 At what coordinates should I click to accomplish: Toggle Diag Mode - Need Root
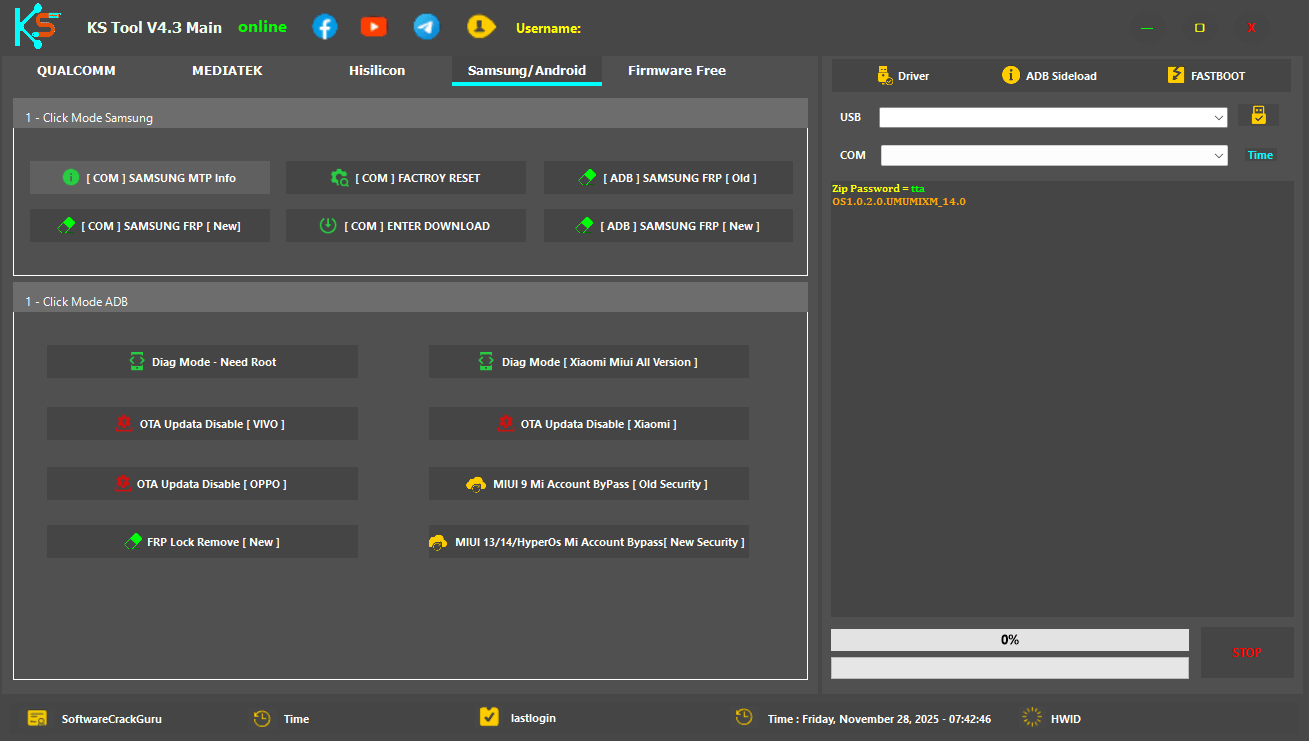click(x=201, y=361)
